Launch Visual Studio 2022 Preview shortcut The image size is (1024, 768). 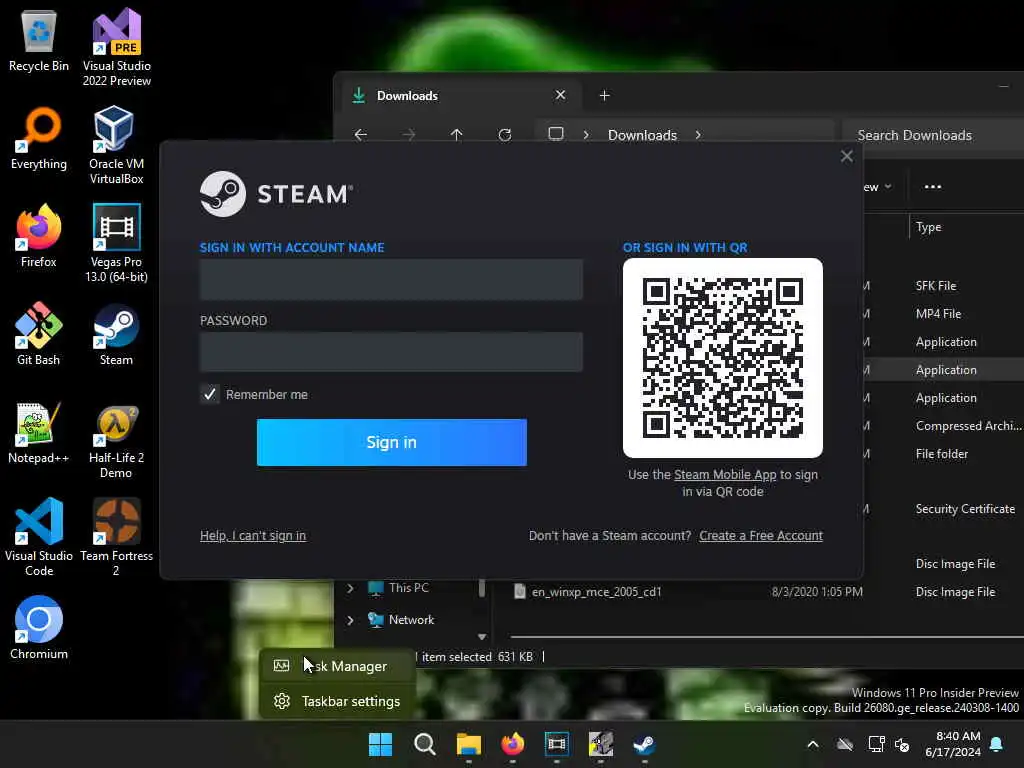coord(116,47)
